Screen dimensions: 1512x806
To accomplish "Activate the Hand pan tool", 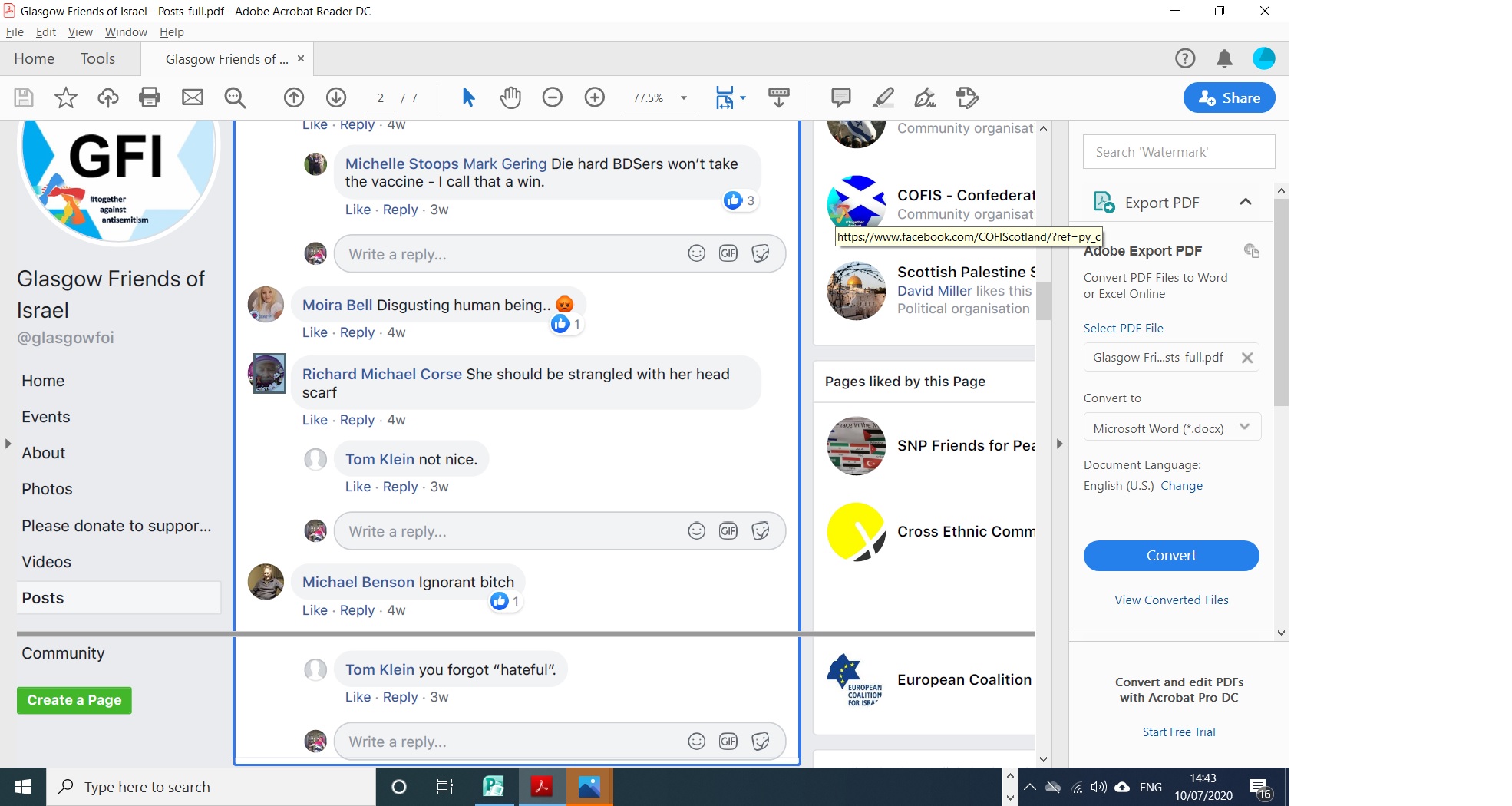I will tap(510, 97).
